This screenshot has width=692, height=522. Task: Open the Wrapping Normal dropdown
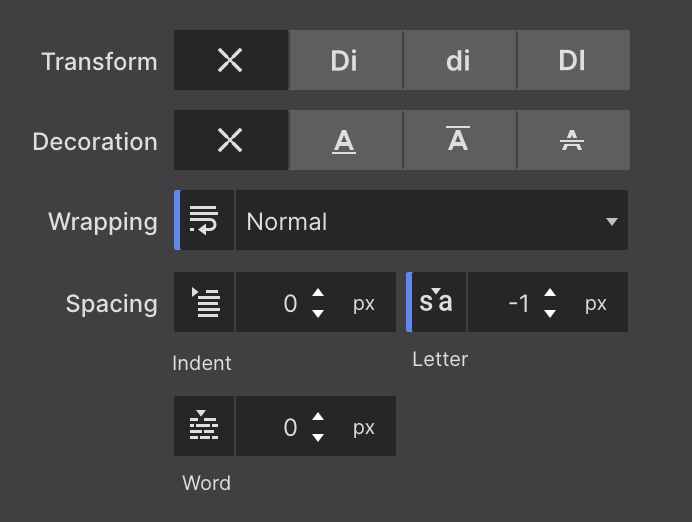pos(432,220)
